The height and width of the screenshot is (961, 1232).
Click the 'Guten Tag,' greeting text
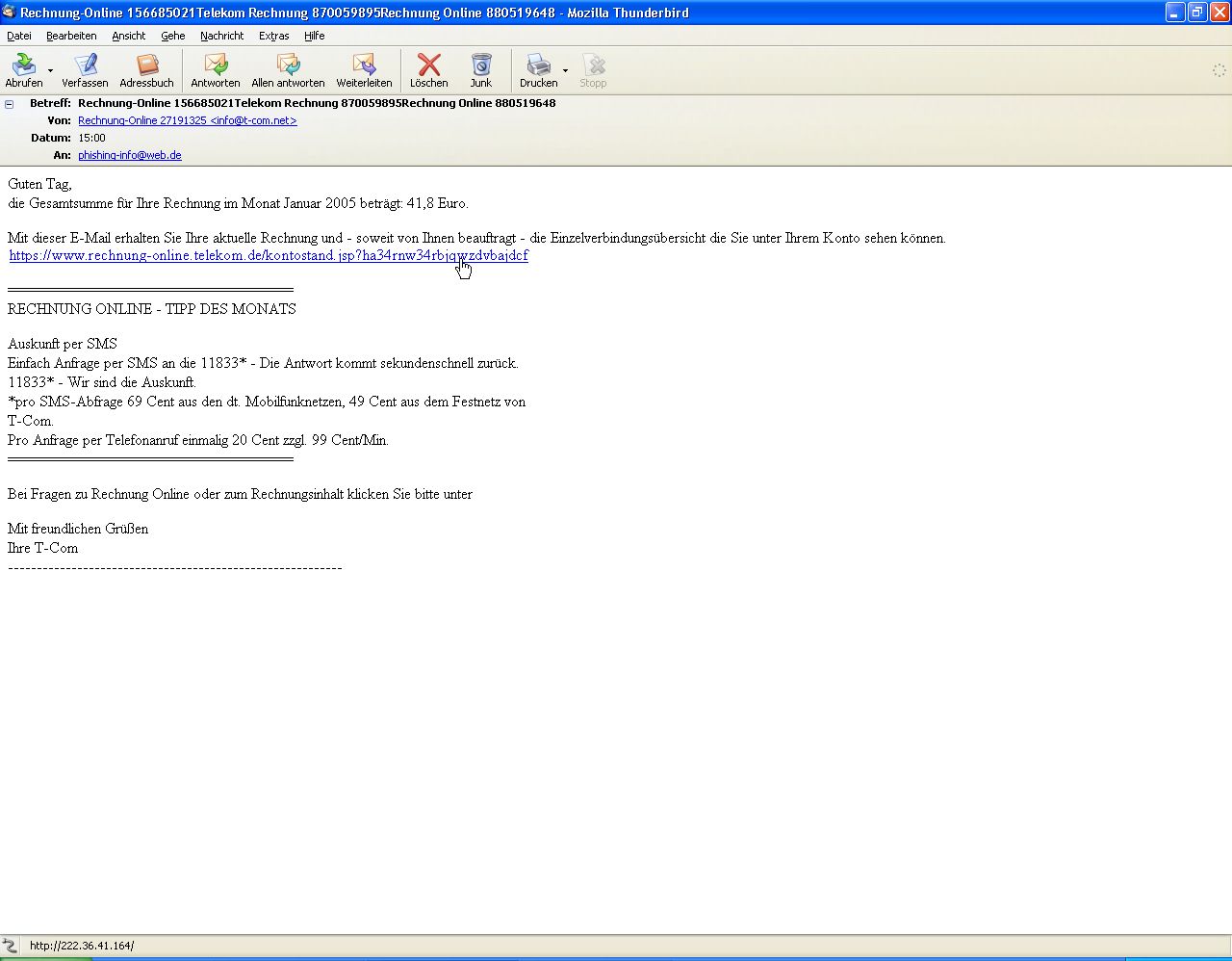click(x=39, y=184)
